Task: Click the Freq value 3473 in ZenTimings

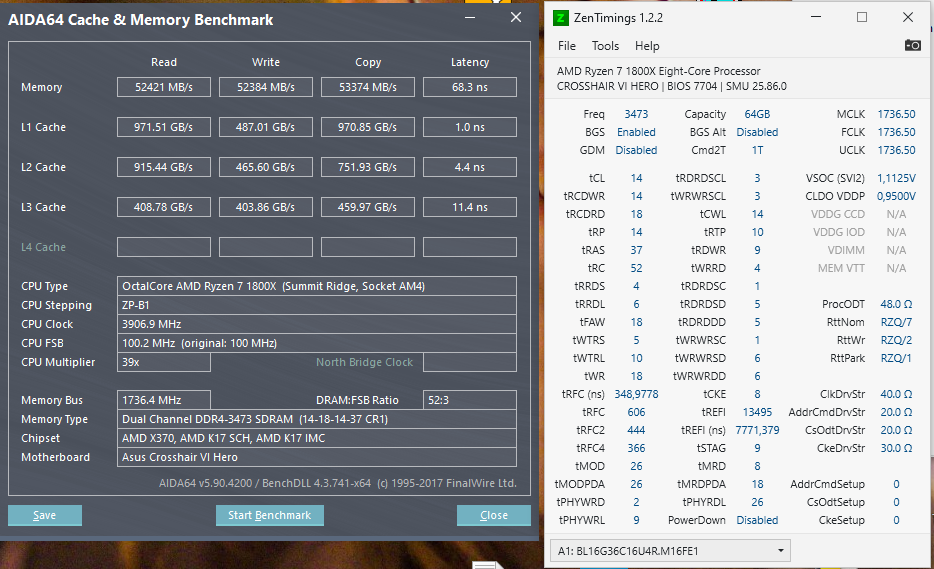Action: (636, 114)
